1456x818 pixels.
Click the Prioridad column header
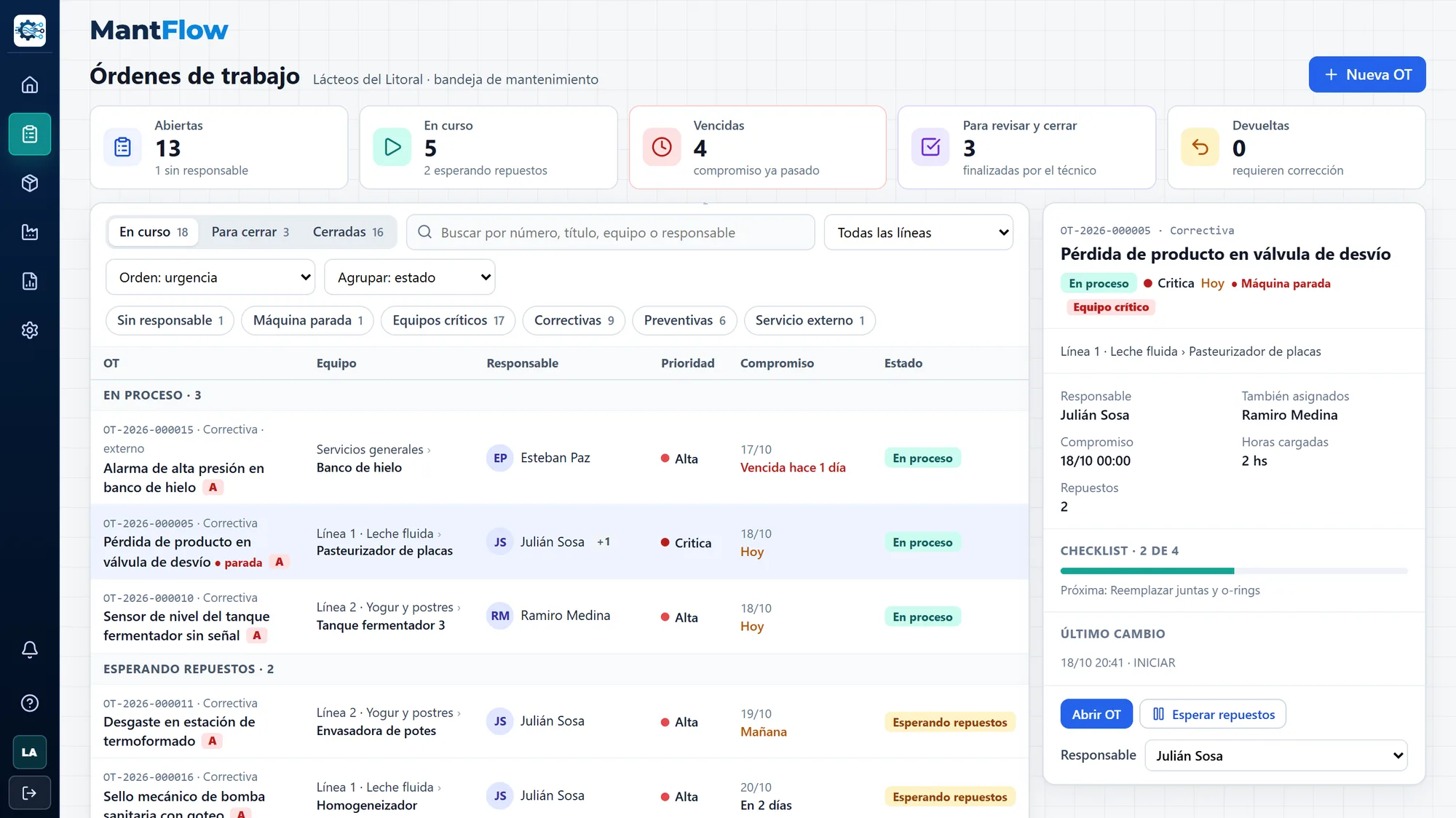[687, 363]
